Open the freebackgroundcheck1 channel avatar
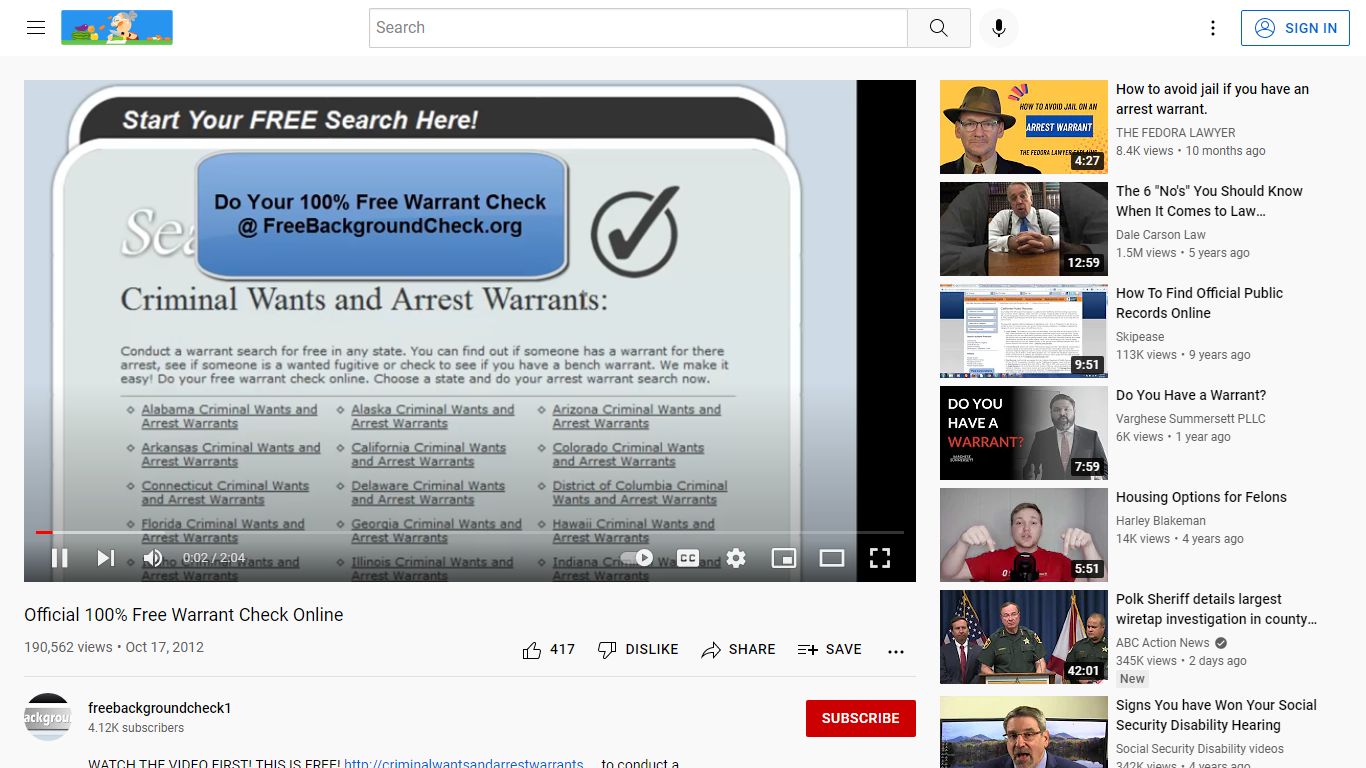1366x768 pixels. [47, 717]
